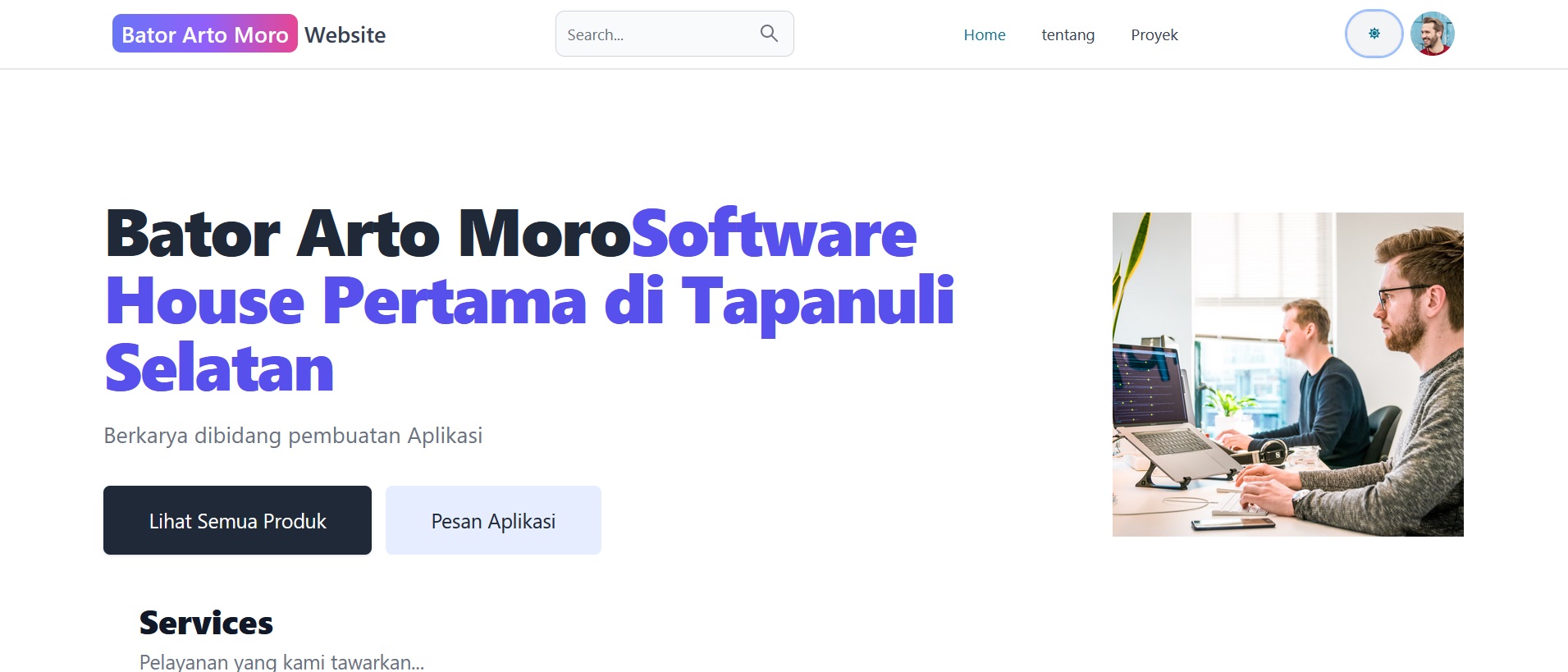Open the user profile avatar
Viewport: 1568px width, 672px height.
point(1432,34)
